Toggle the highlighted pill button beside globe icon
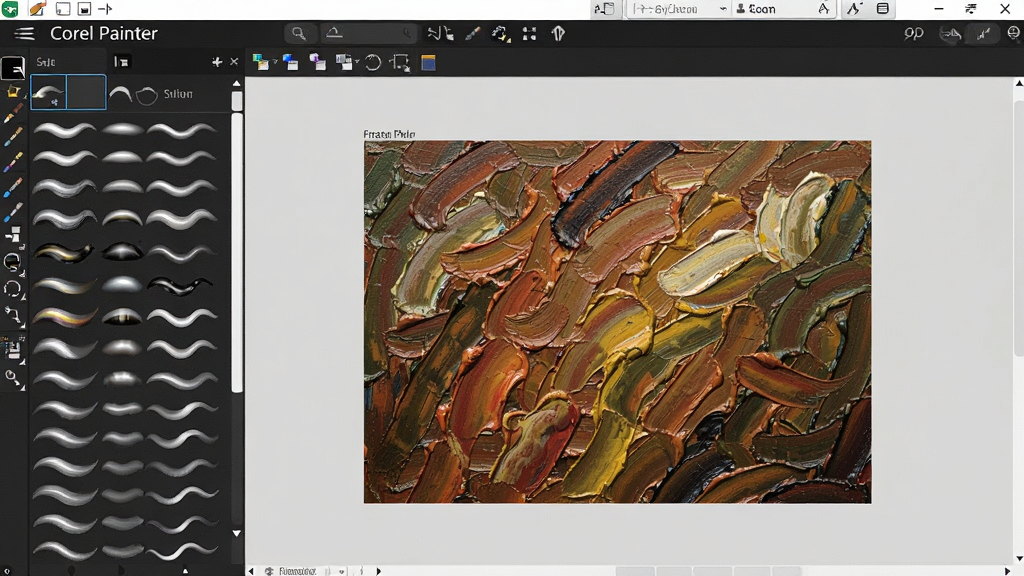This screenshot has width=1024, height=576. point(983,34)
